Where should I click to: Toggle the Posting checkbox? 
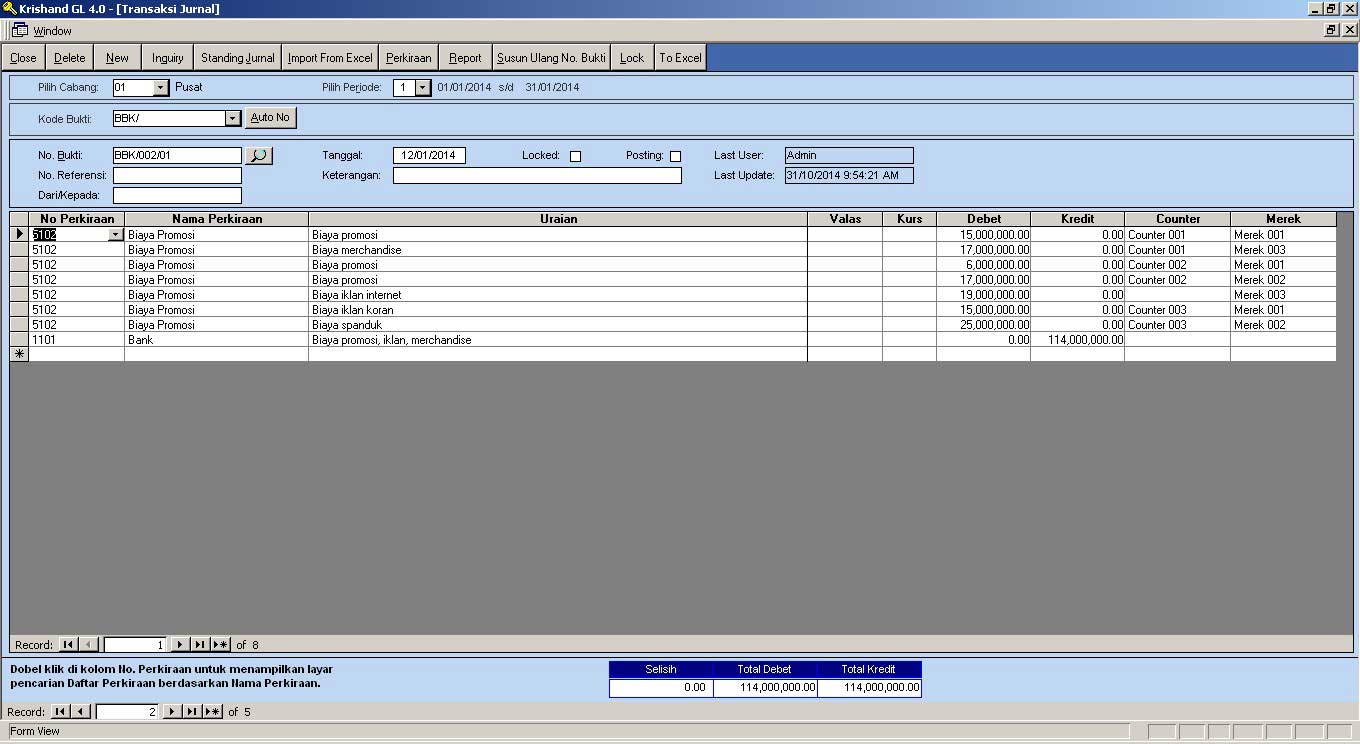[x=675, y=156]
